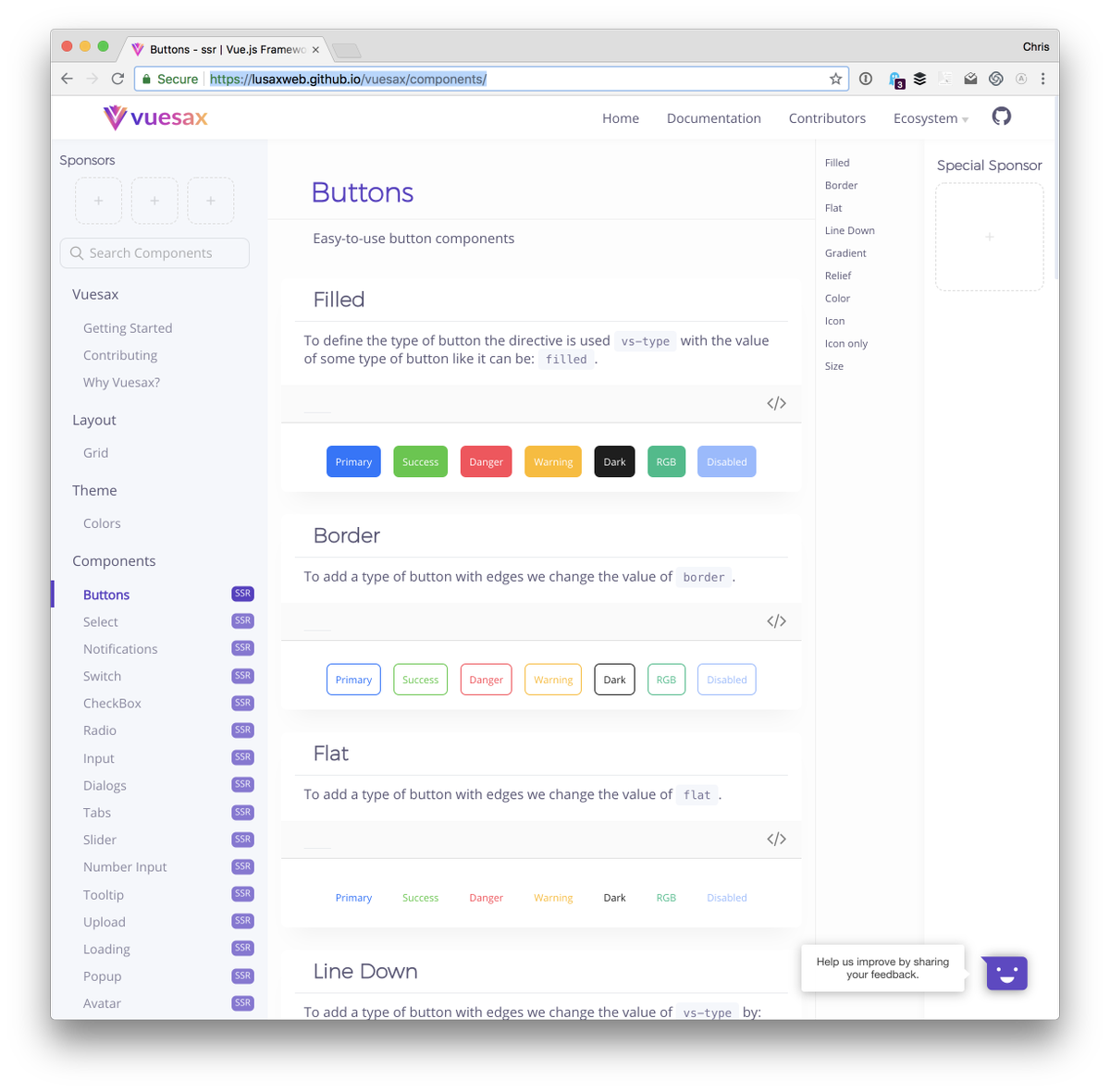This screenshot has height=1092, width=1110.
Task: Click the browser address bar URL
Action: click(x=348, y=80)
